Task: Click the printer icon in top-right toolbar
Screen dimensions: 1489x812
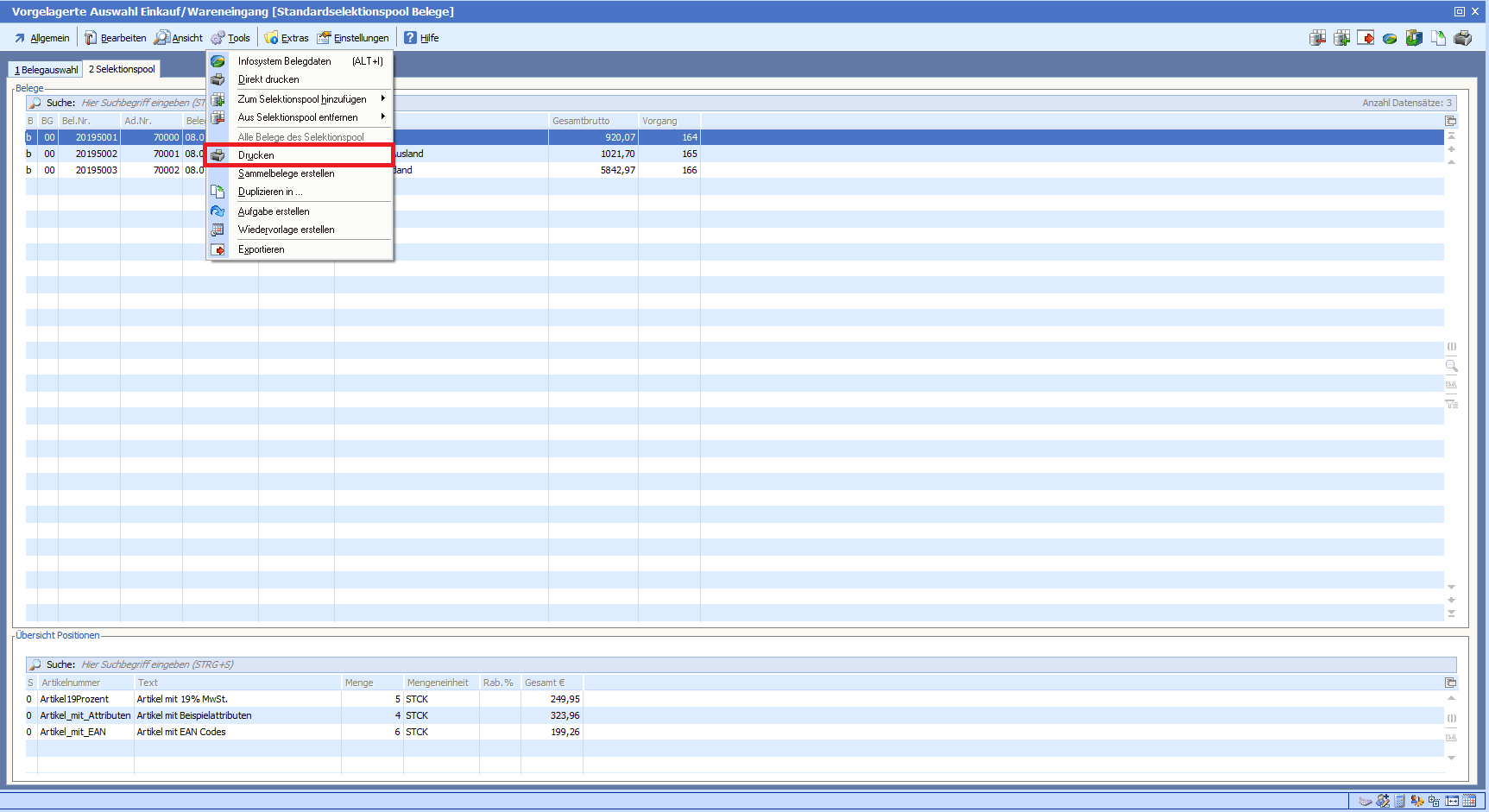Action: click(x=1462, y=38)
